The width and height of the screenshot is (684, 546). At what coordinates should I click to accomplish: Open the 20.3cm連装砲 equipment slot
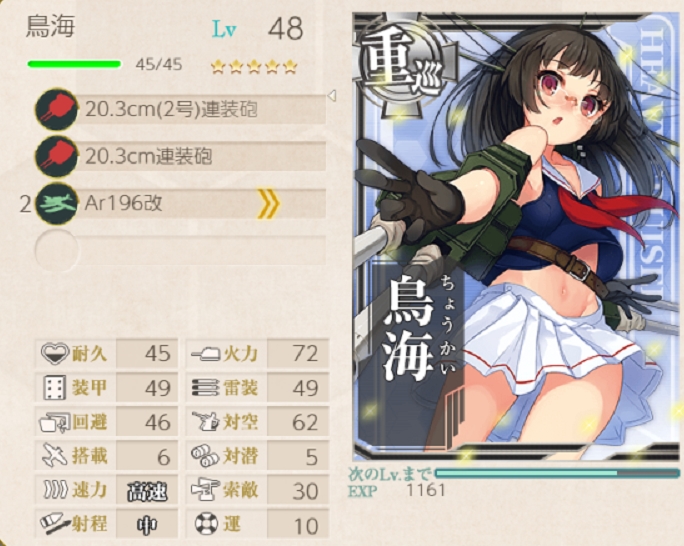(181, 156)
